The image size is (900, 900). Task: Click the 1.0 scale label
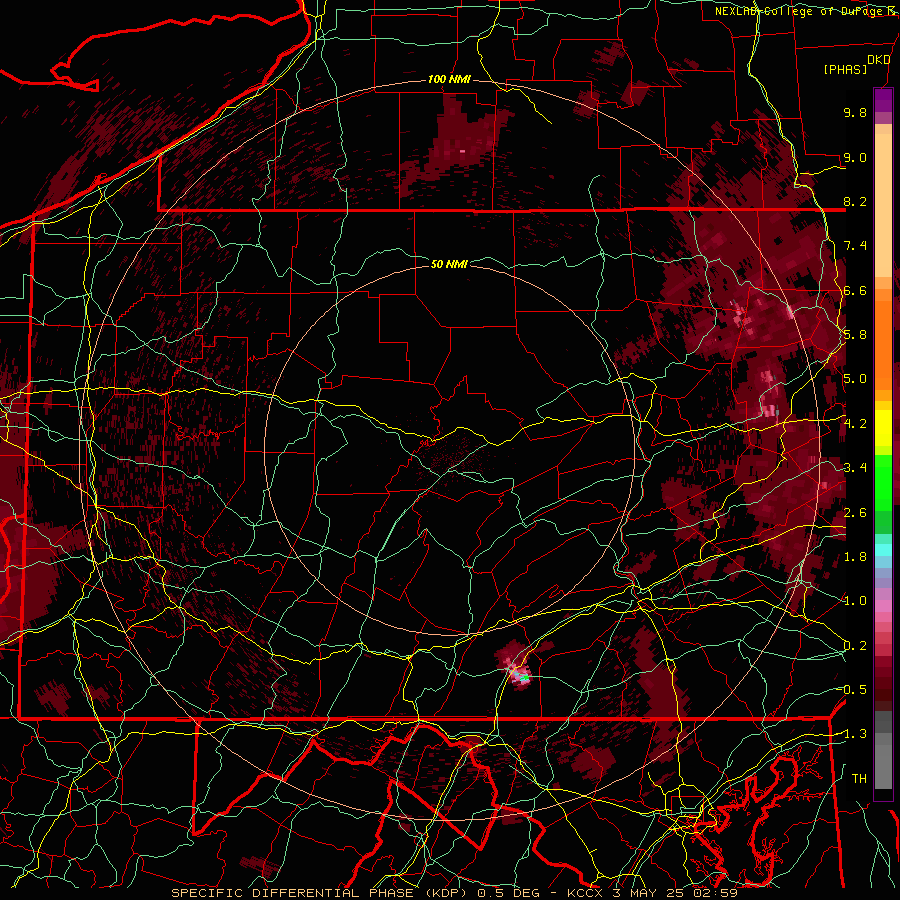tap(855, 601)
